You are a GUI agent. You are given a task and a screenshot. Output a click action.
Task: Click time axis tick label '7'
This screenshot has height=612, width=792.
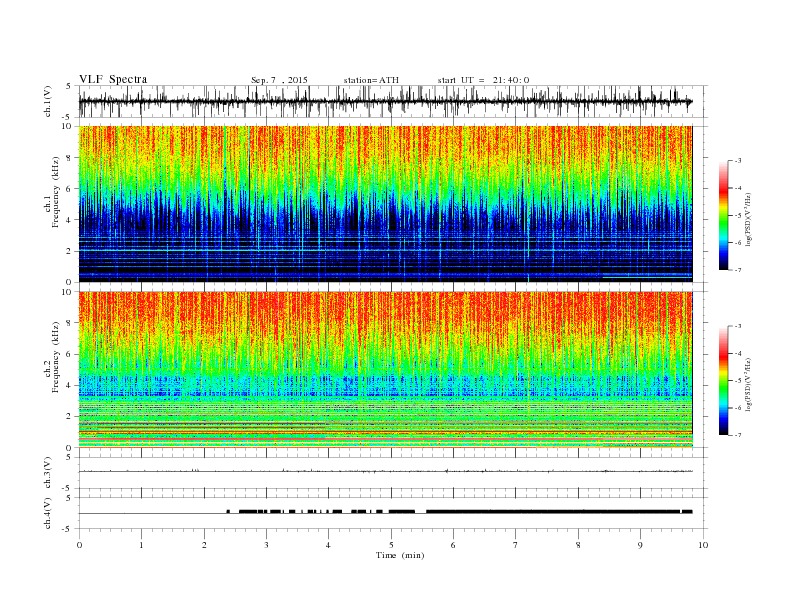516,545
